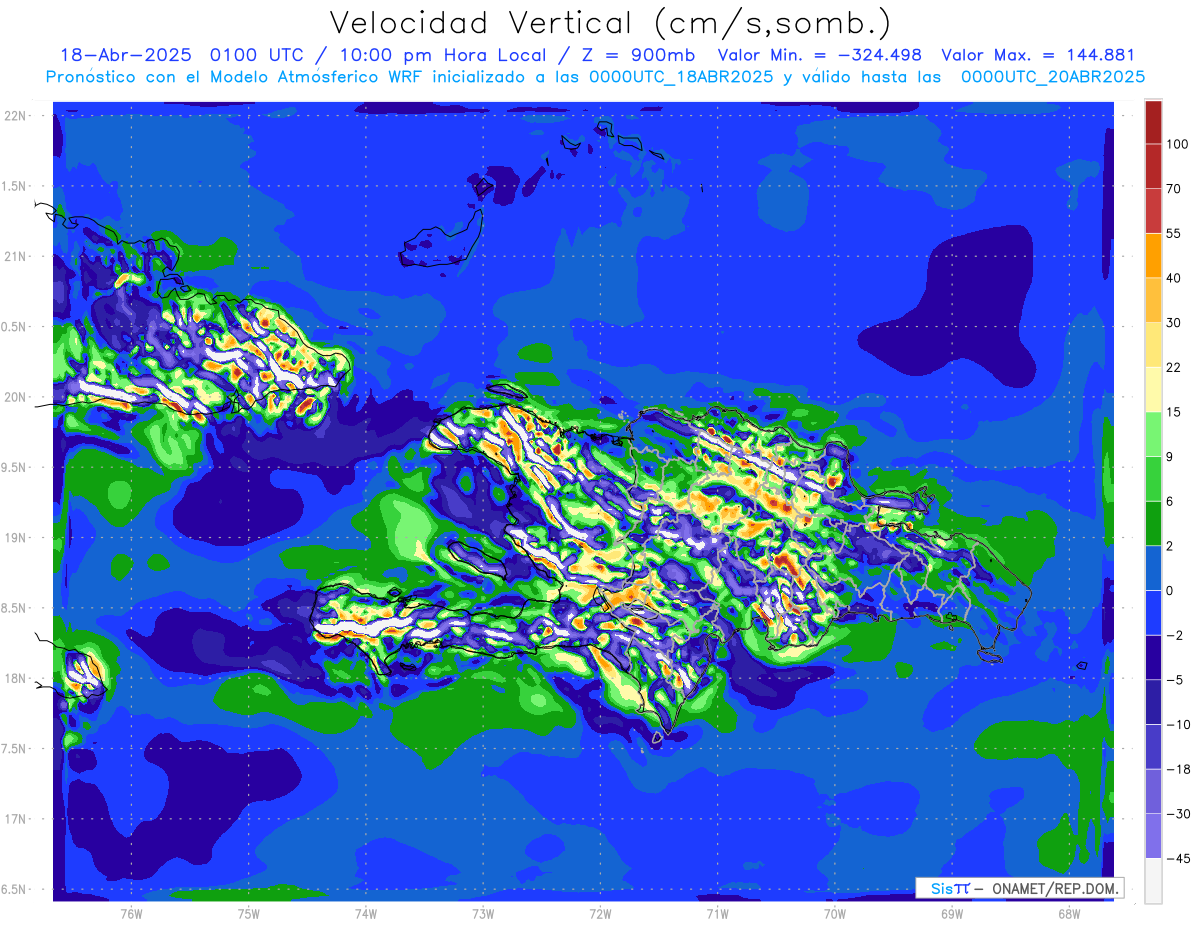
Task: Click the latitude label '19N'
Action: [x=15, y=538]
